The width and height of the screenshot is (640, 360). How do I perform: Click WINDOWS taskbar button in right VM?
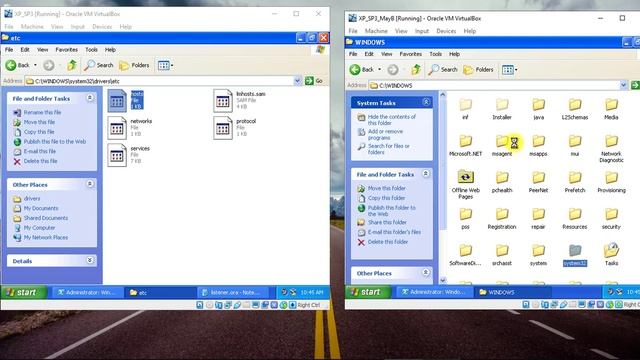(x=514, y=292)
